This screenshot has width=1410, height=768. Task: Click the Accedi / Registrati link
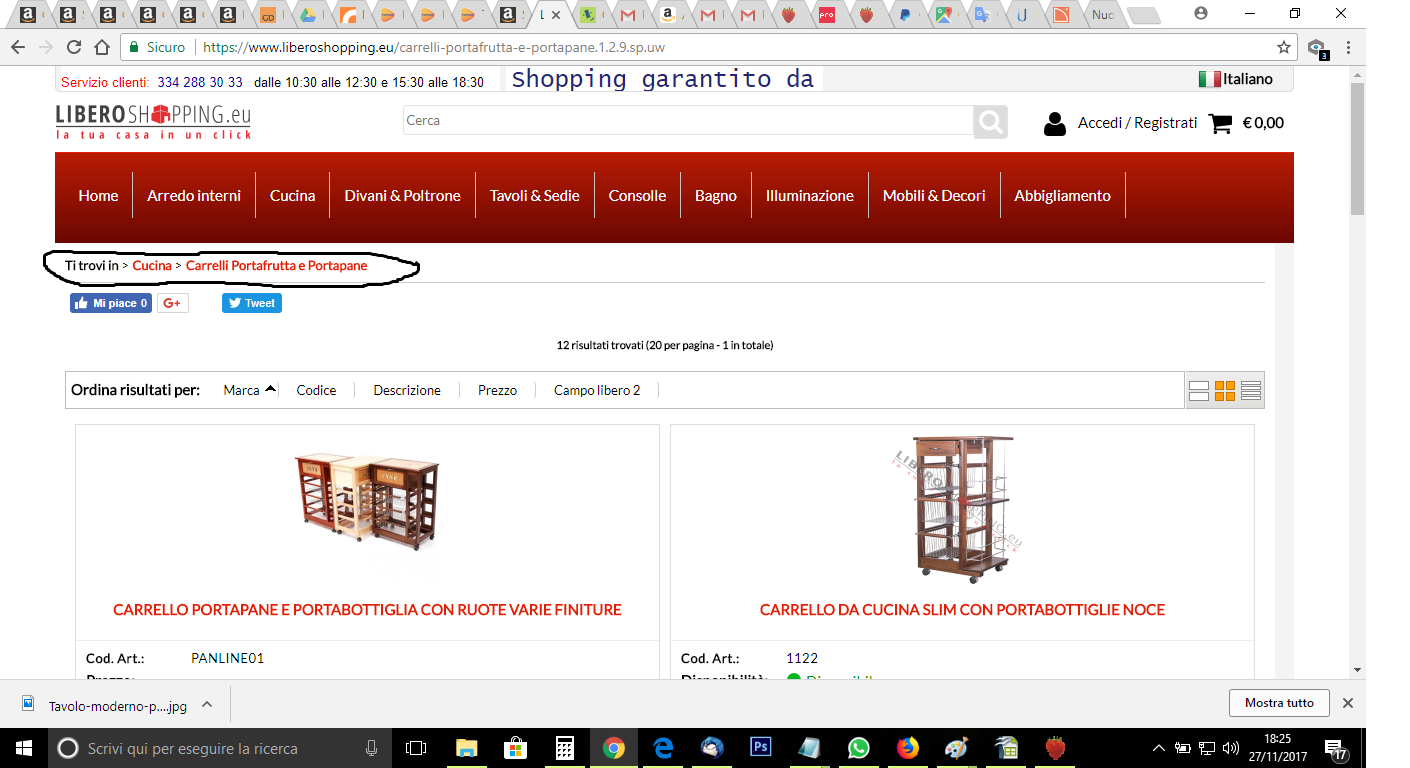pos(1138,123)
